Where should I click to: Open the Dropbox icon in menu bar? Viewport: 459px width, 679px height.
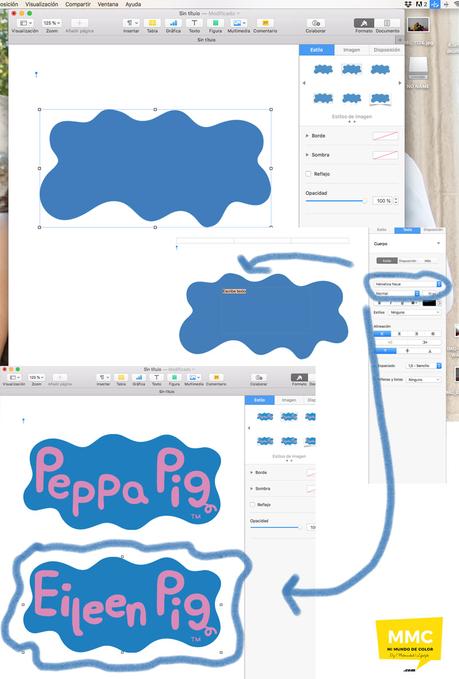(408, 4)
